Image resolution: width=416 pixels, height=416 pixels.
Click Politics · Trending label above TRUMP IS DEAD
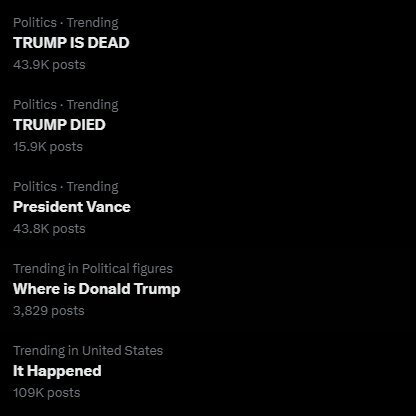pyautogui.click(x=66, y=23)
